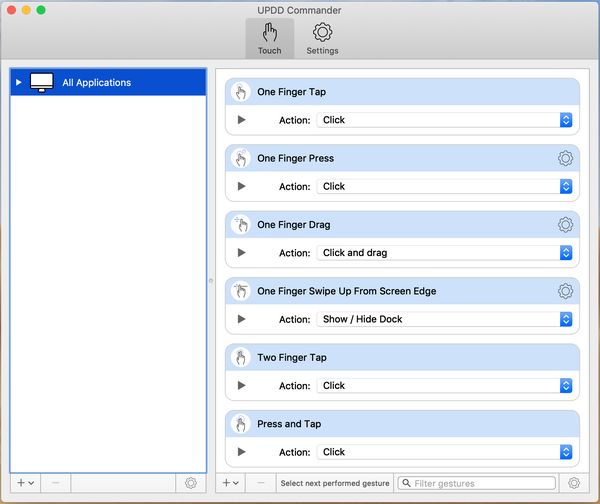Expand the All Applications disclosure triangle
Image resolution: width=600 pixels, height=504 pixels.
18,82
